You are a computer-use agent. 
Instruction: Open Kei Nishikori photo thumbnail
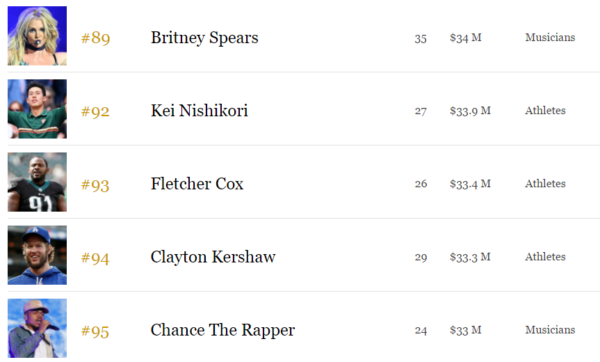37,109
